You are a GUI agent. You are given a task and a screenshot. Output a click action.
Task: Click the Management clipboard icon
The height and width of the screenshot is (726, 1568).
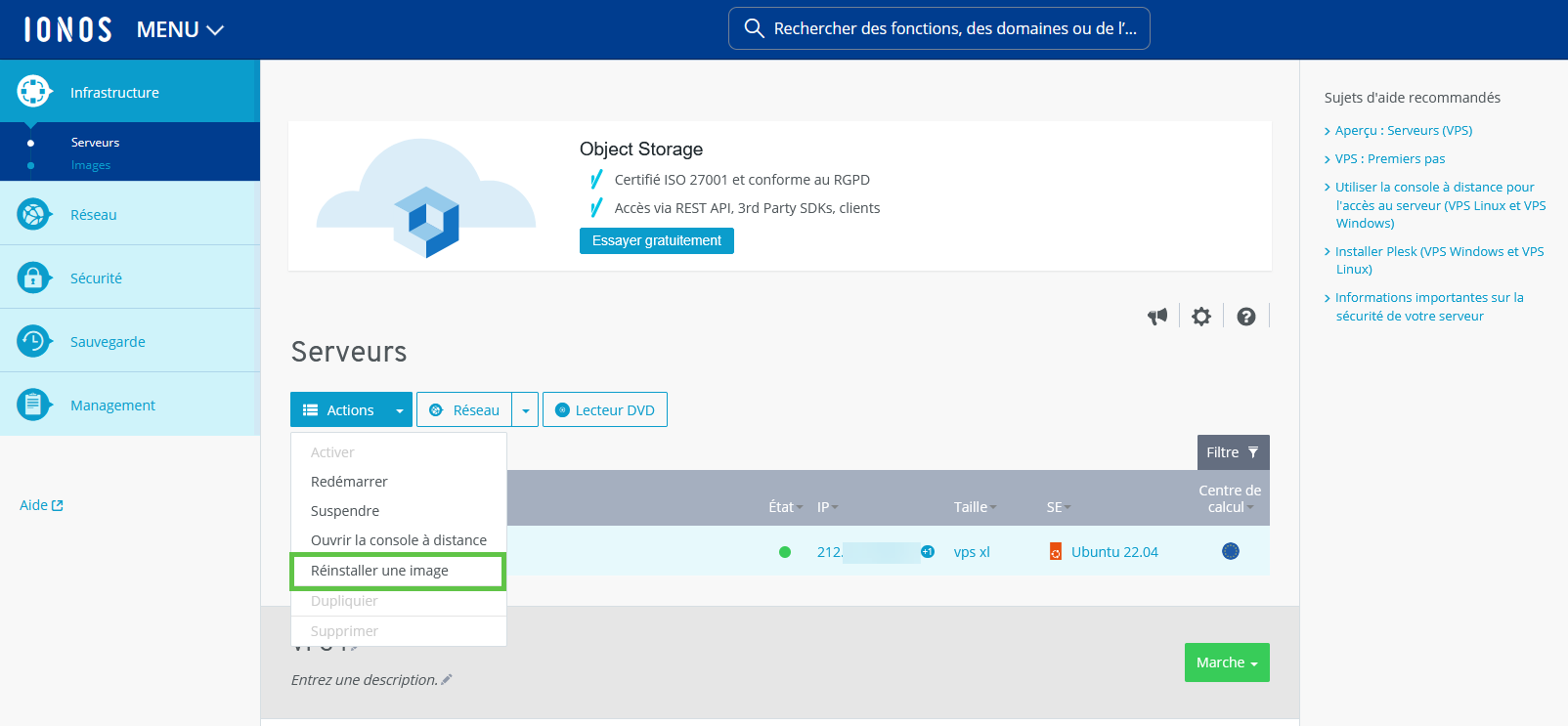click(33, 405)
